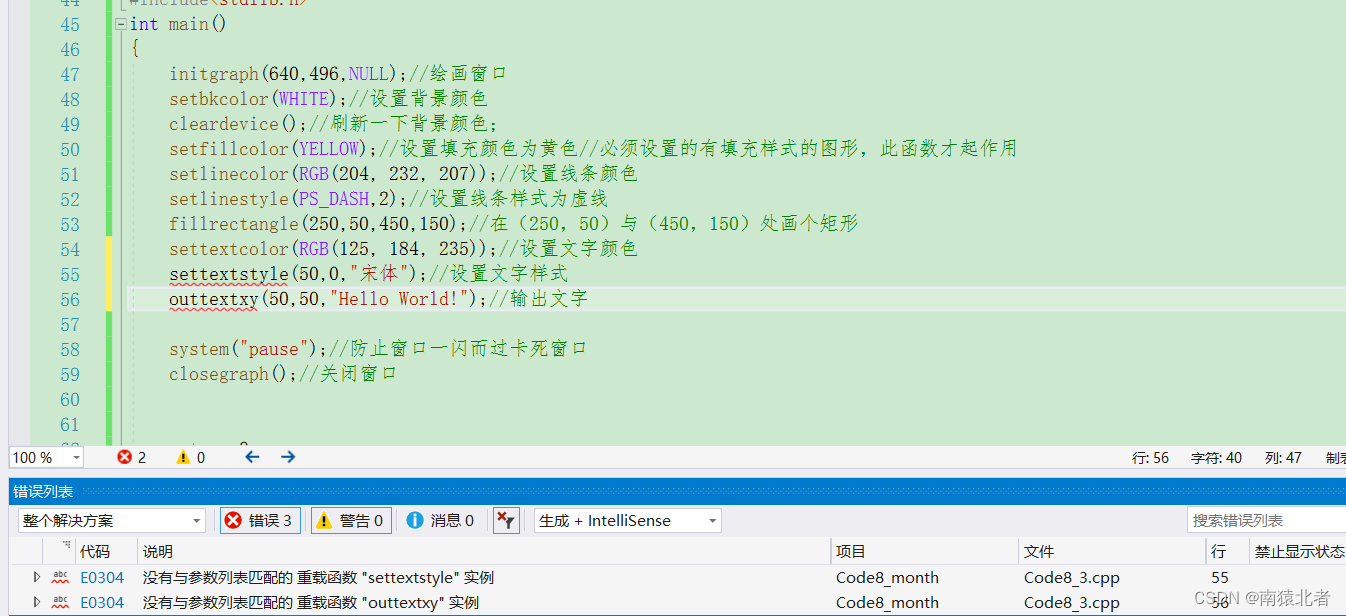Click the setfillcolor(YELLOW) code line
Screen dimensions: 1346x616
(593, 149)
